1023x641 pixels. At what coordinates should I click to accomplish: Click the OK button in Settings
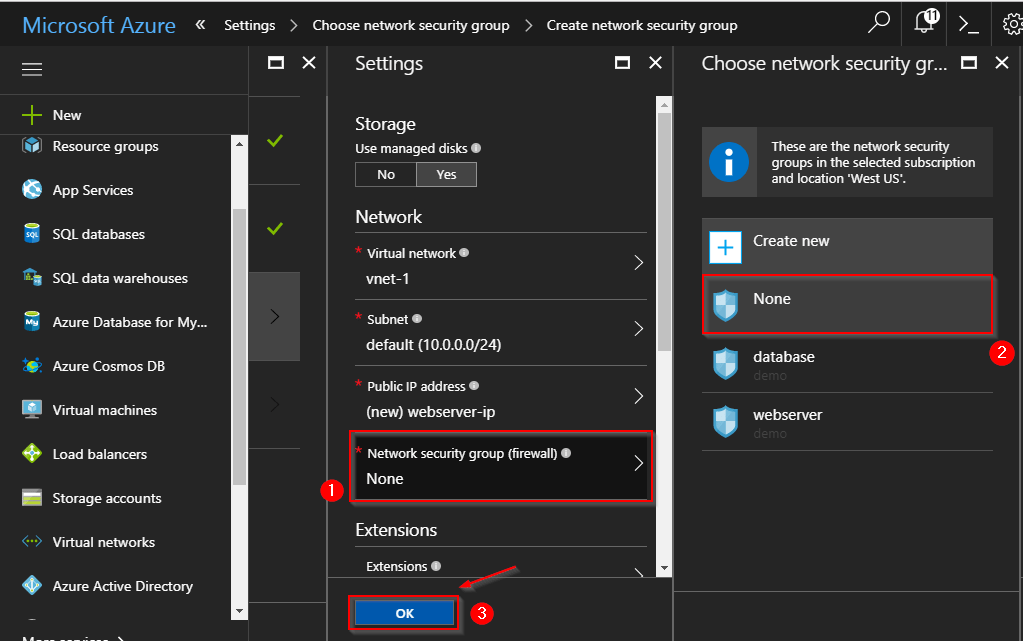[405, 613]
